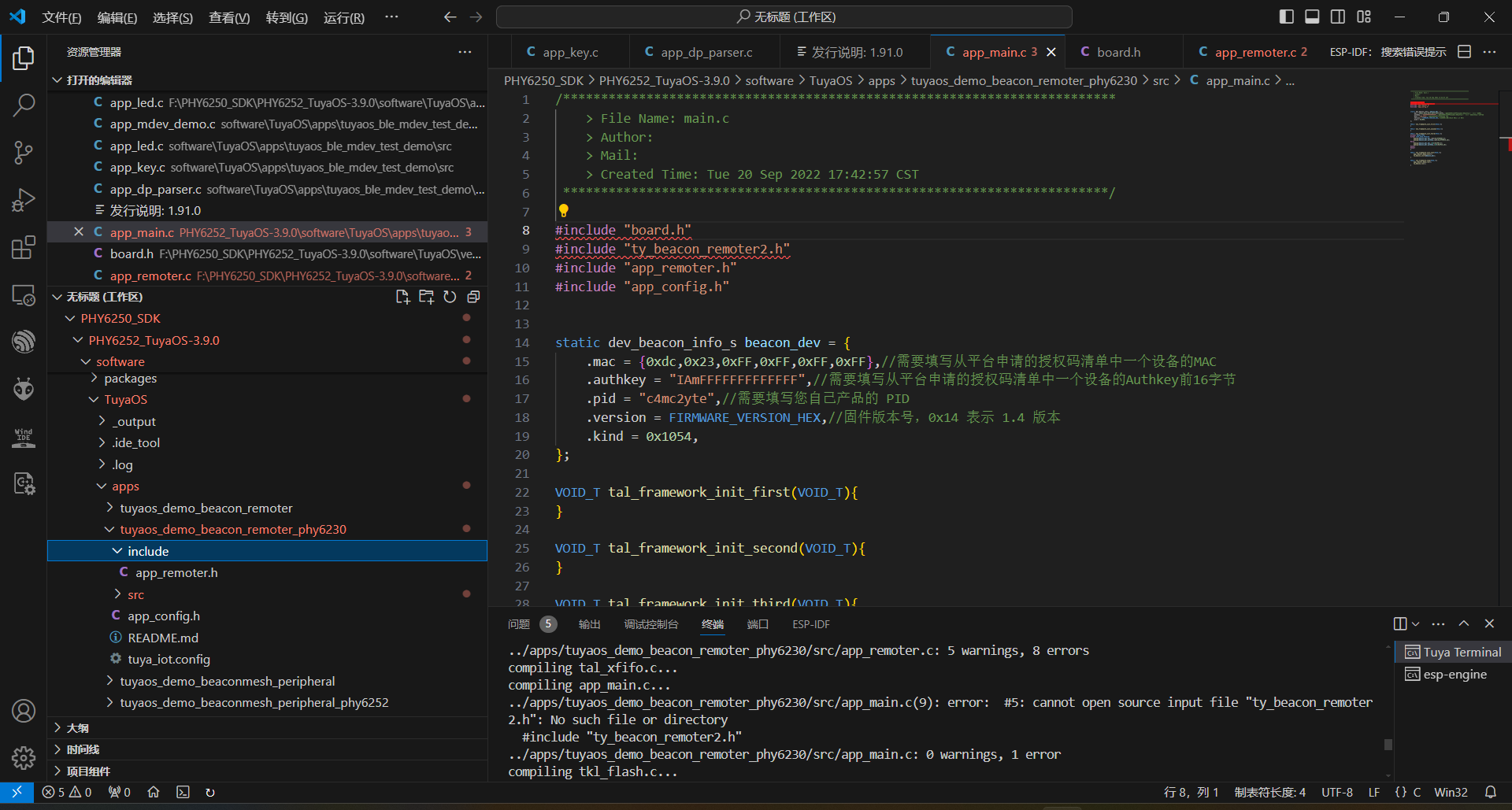Click the terminal icon in the status bar
The width and height of the screenshot is (1512, 810).
point(183,792)
